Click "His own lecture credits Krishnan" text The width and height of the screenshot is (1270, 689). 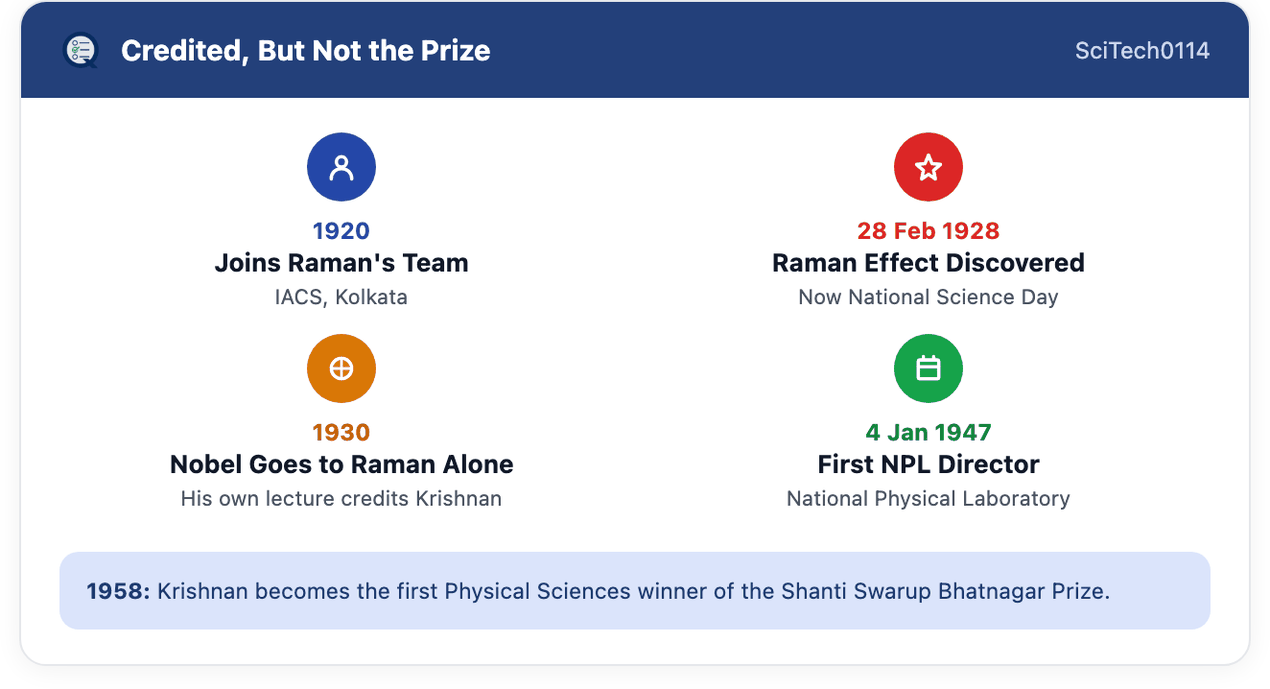click(x=341, y=499)
